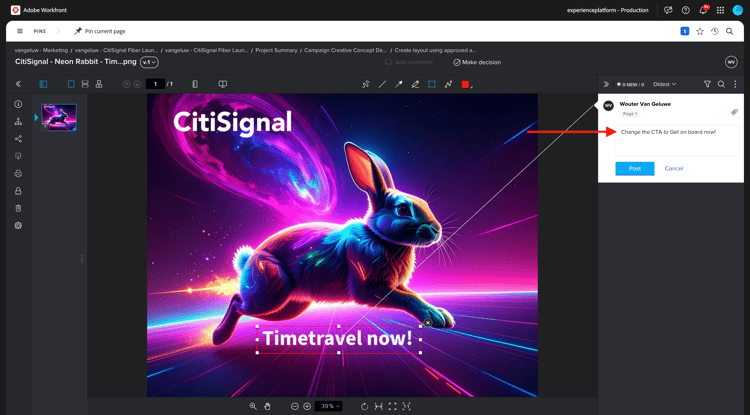
Task: Click the rotate view icon
Action: pyautogui.click(x=364, y=406)
